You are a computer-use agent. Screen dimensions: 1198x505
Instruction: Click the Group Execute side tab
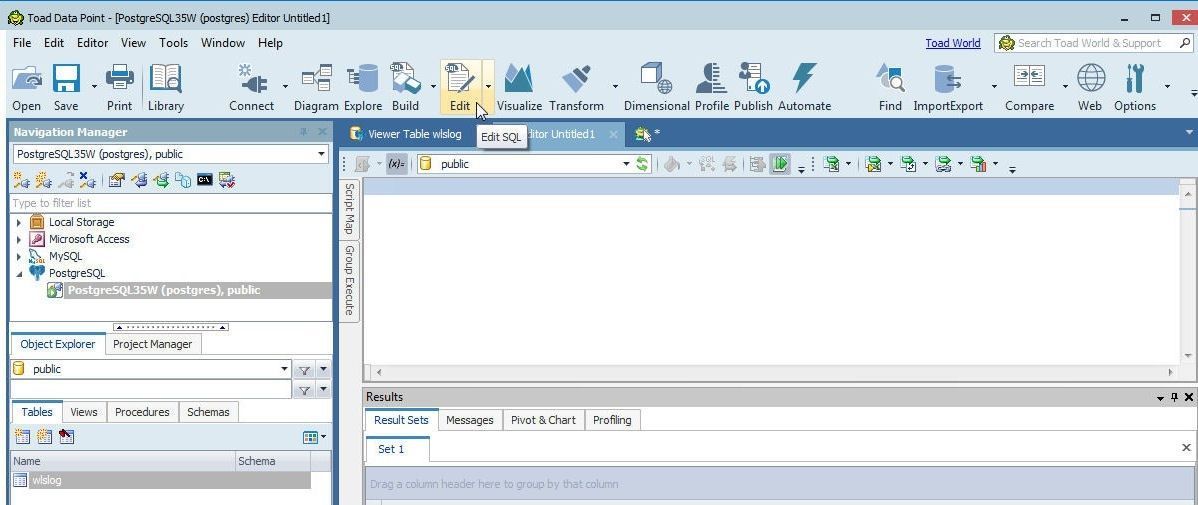coord(349,280)
